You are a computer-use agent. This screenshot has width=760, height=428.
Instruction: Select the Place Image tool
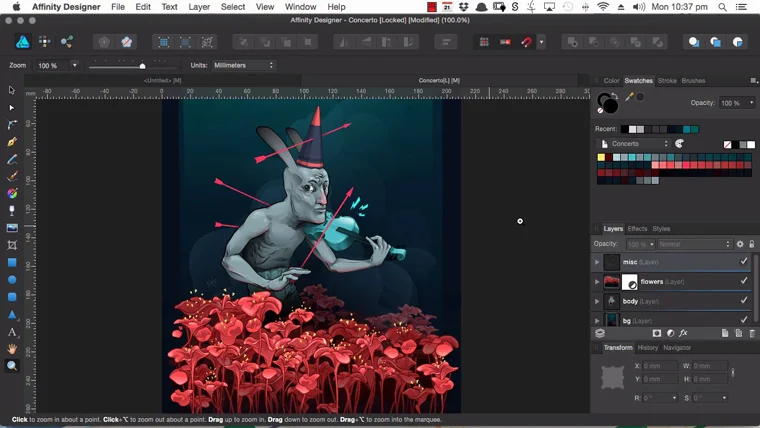point(12,228)
